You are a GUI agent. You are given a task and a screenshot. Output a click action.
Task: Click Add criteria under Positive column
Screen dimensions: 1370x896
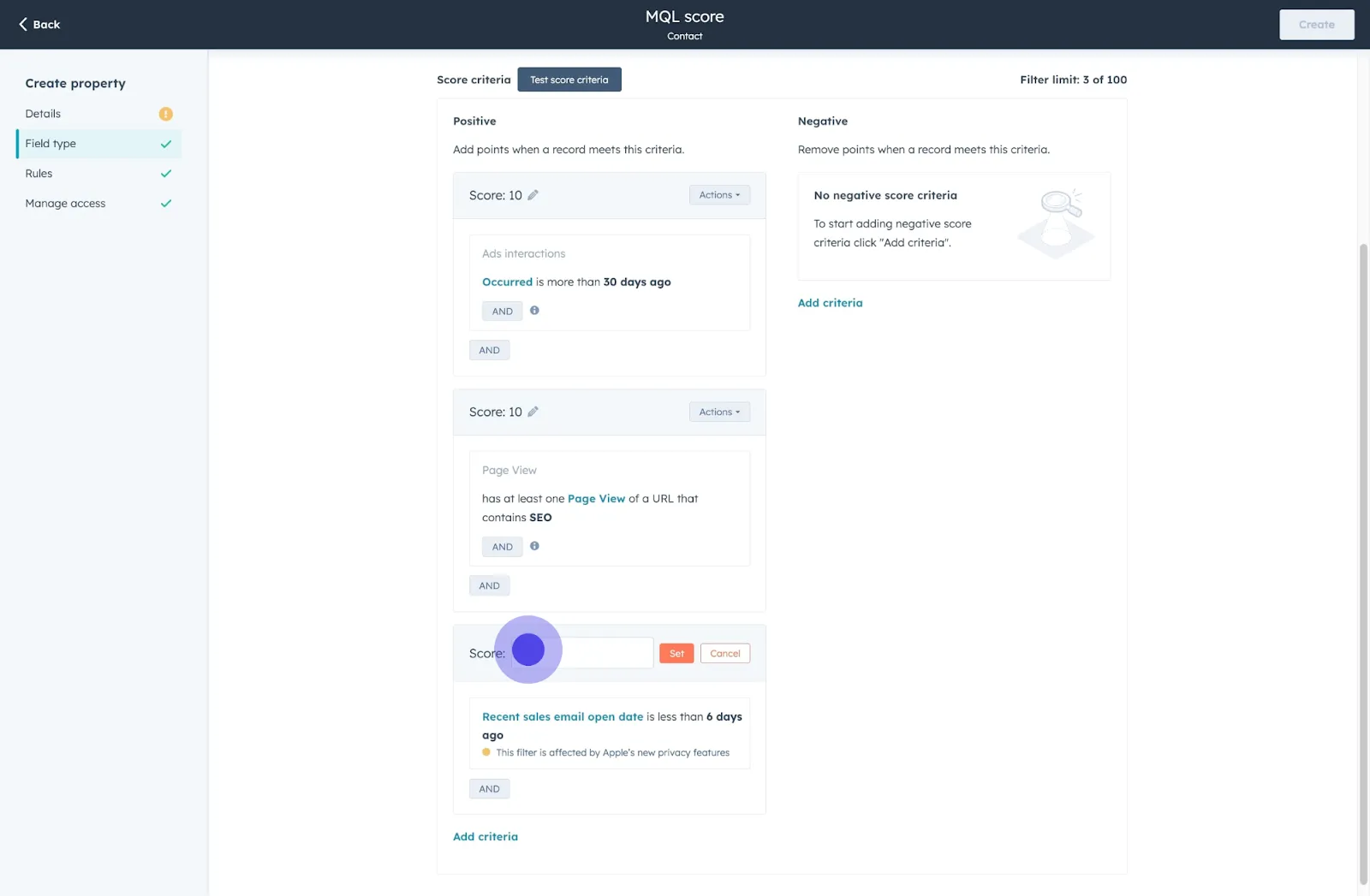485,837
